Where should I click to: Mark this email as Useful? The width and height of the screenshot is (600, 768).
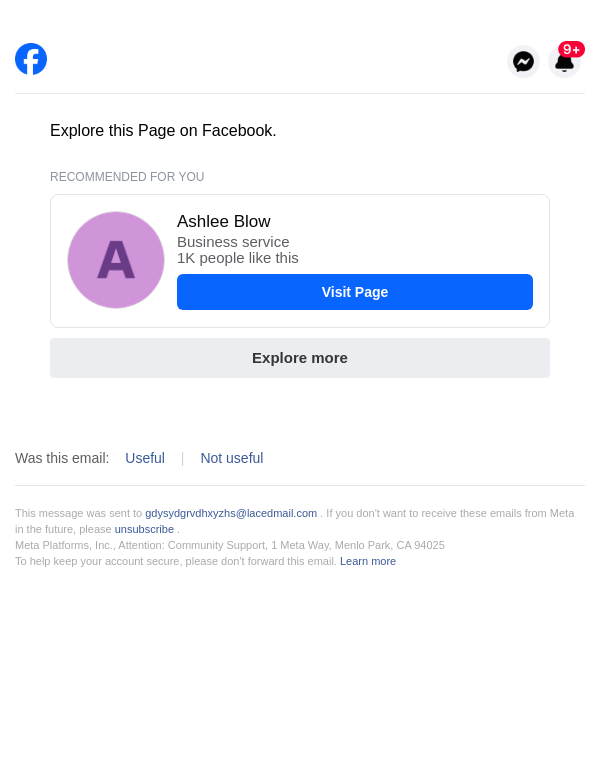tap(145, 458)
